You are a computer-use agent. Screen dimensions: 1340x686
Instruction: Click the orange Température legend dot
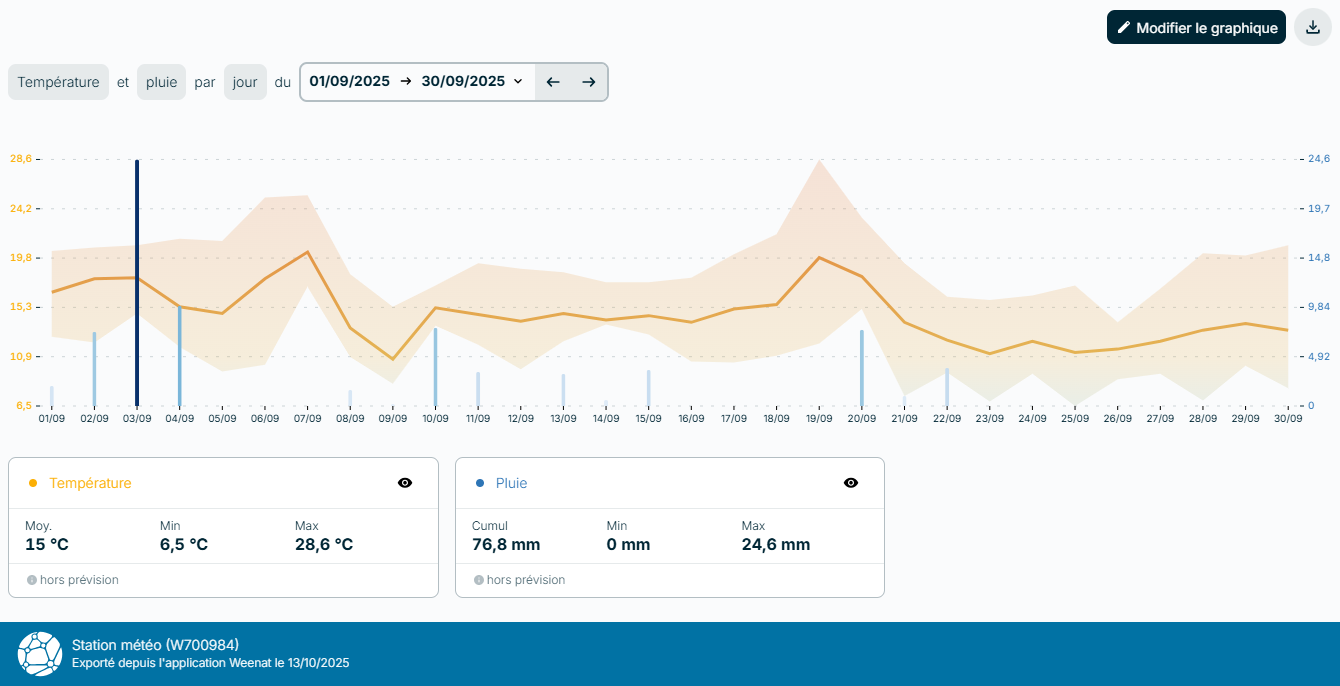pyautogui.click(x=33, y=483)
